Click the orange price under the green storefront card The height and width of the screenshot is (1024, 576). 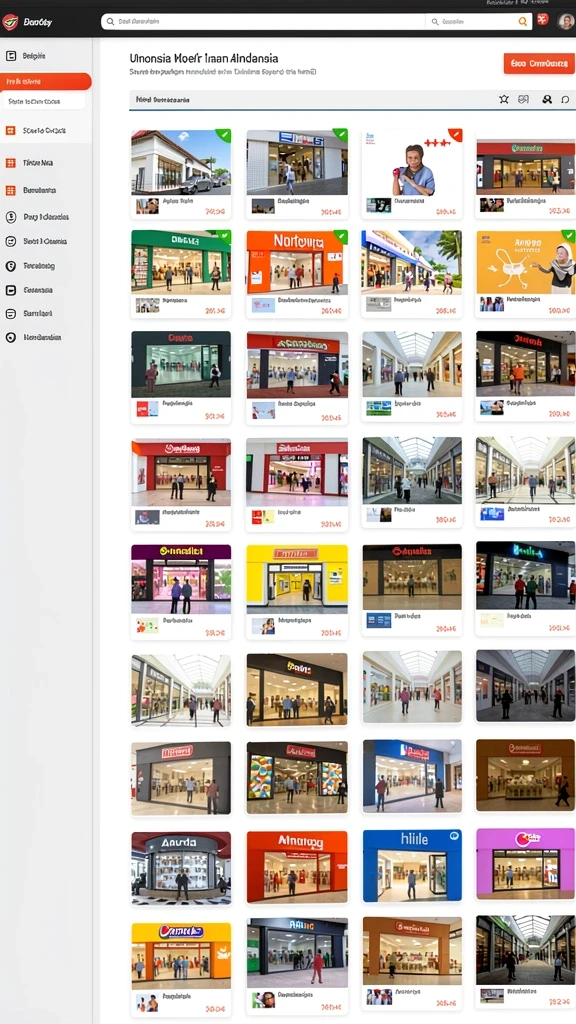pos(214,311)
